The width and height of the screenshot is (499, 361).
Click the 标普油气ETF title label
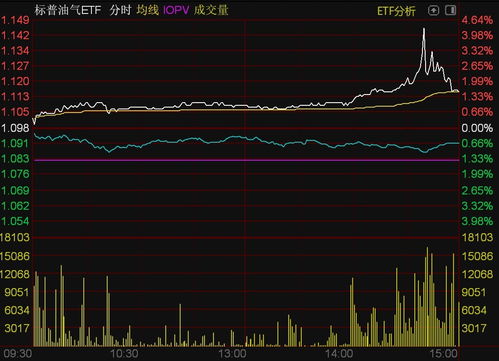(68, 10)
